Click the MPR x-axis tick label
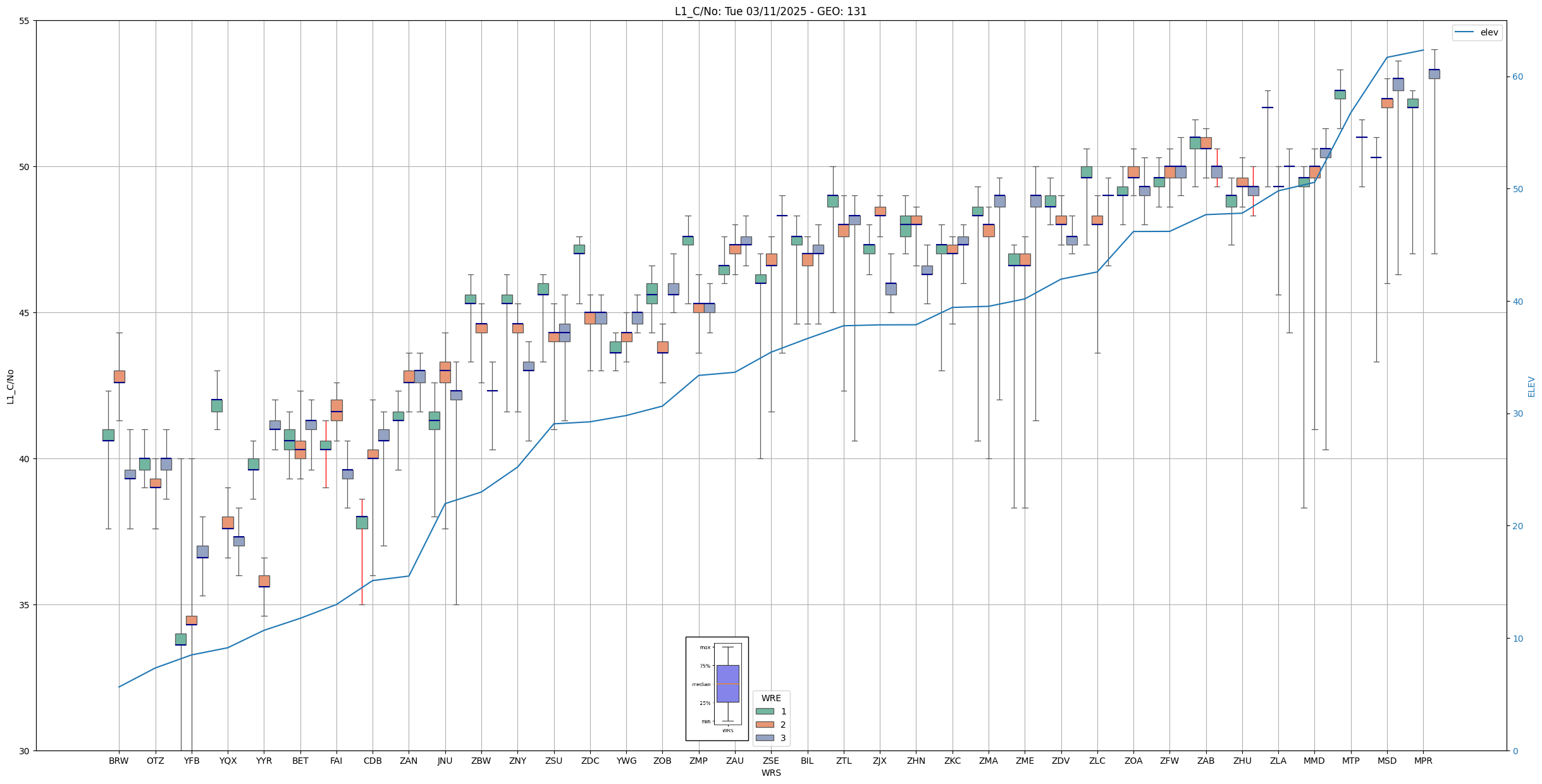The width and height of the screenshot is (1542, 784). [1423, 761]
